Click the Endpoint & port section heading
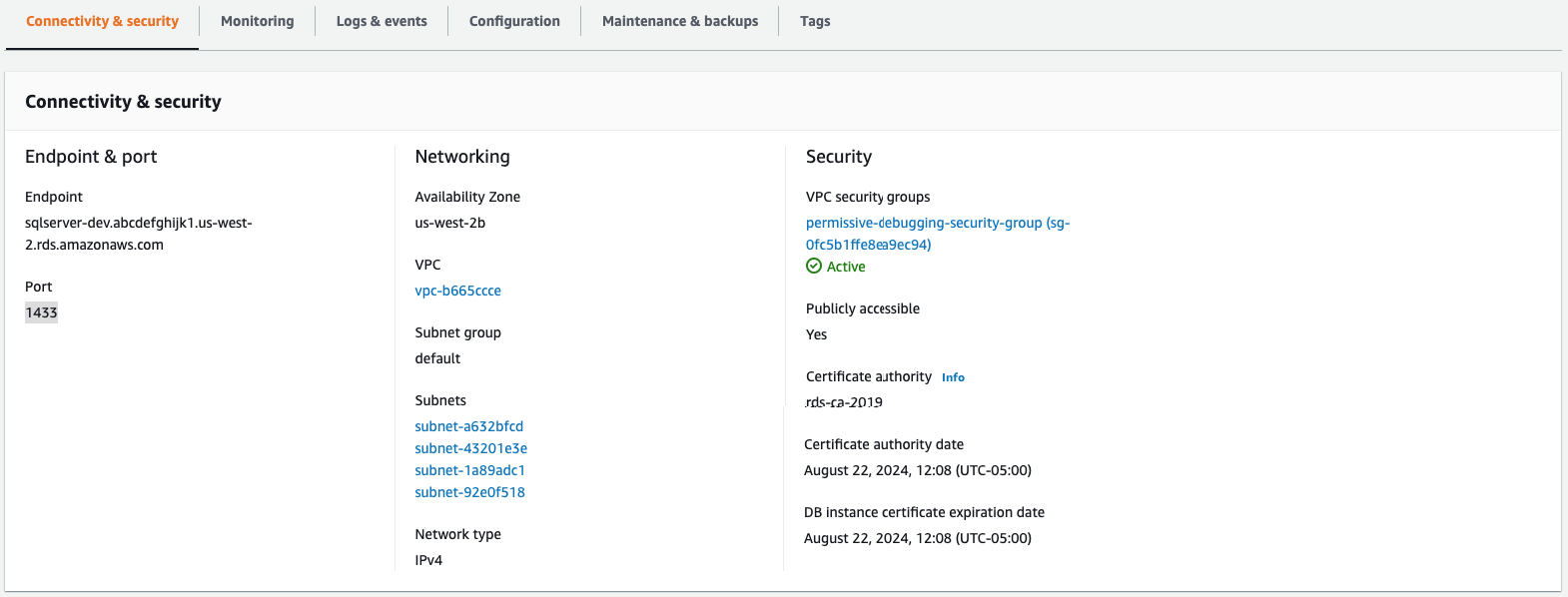1568x597 pixels. click(91, 157)
